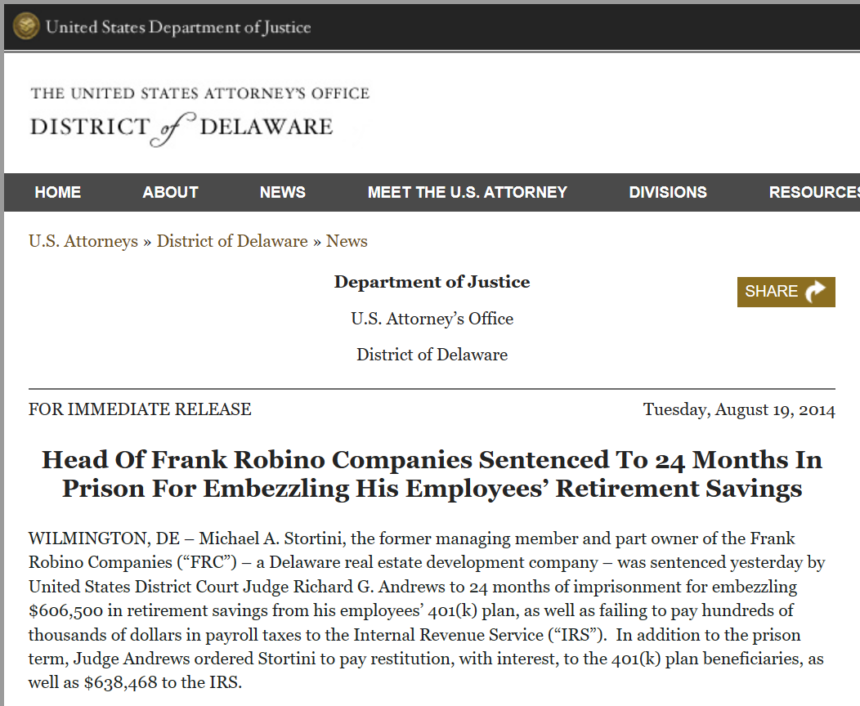The width and height of the screenshot is (860, 706).
Task: Select NEWS in the navigation bar
Action: coord(282,192)
